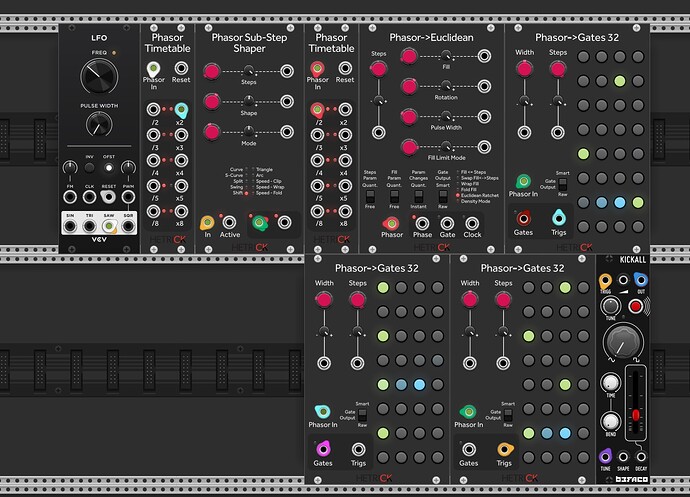The image size is (690, 497).
Task: Toggle the lit OFST button on the LFO
Action: (109, 168)
